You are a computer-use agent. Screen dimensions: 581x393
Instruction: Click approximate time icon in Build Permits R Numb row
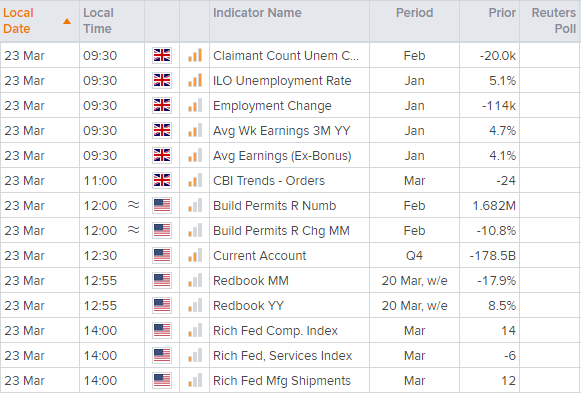(133, 204)
